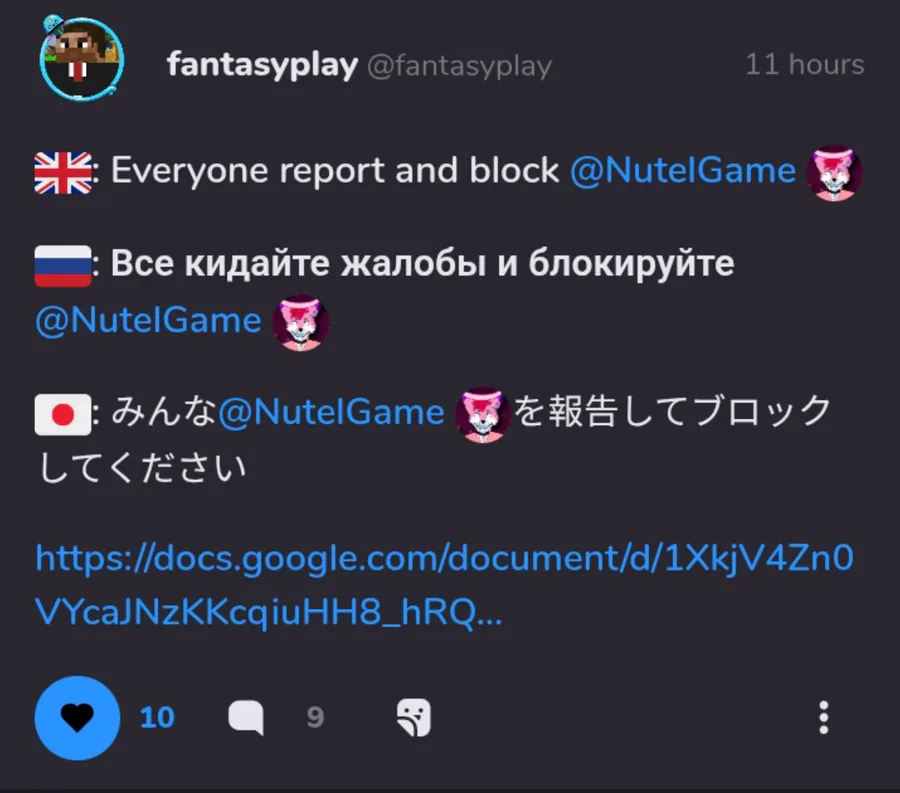Click NutelGame avatar after Russian mention

pos(300,322)
